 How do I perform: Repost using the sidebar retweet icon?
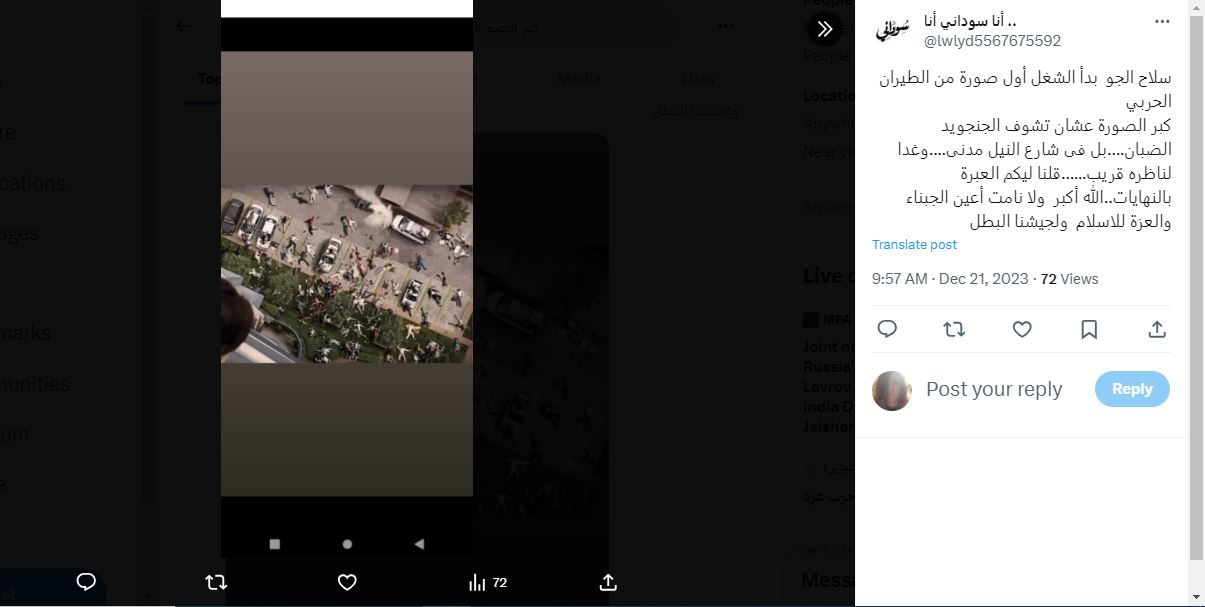(x=953, y=329)
